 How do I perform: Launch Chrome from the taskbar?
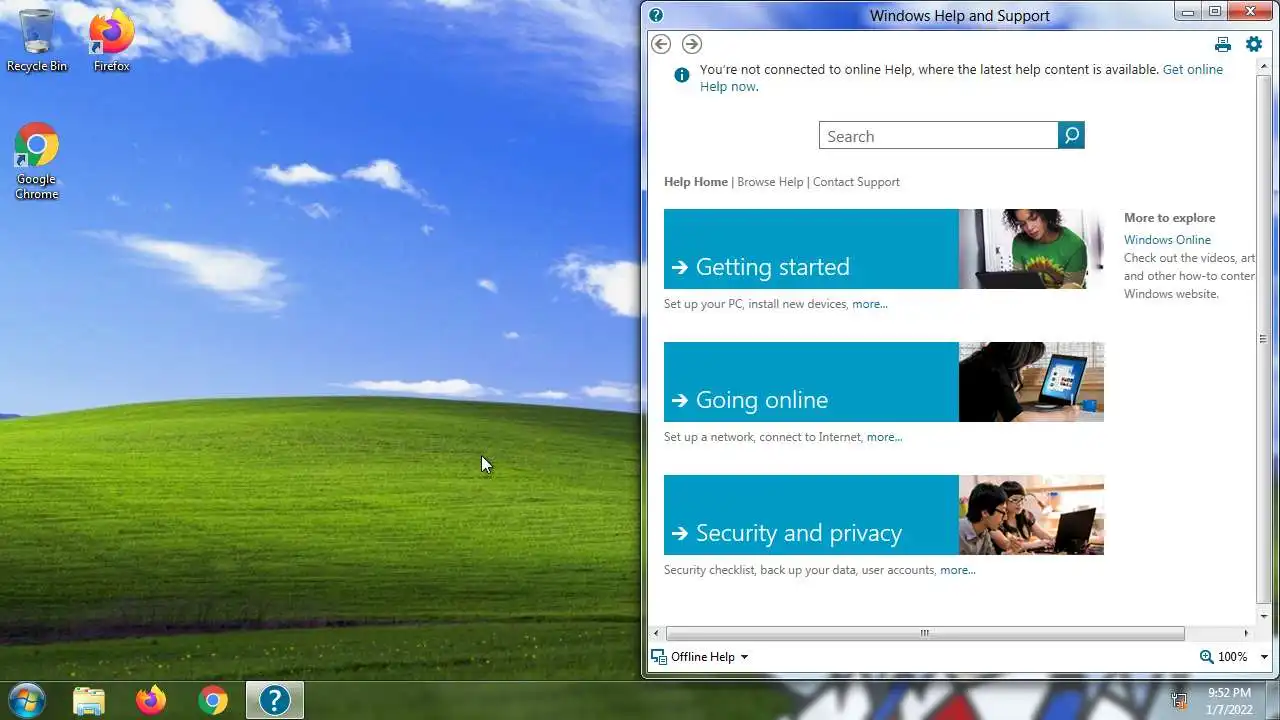(212, 701)
